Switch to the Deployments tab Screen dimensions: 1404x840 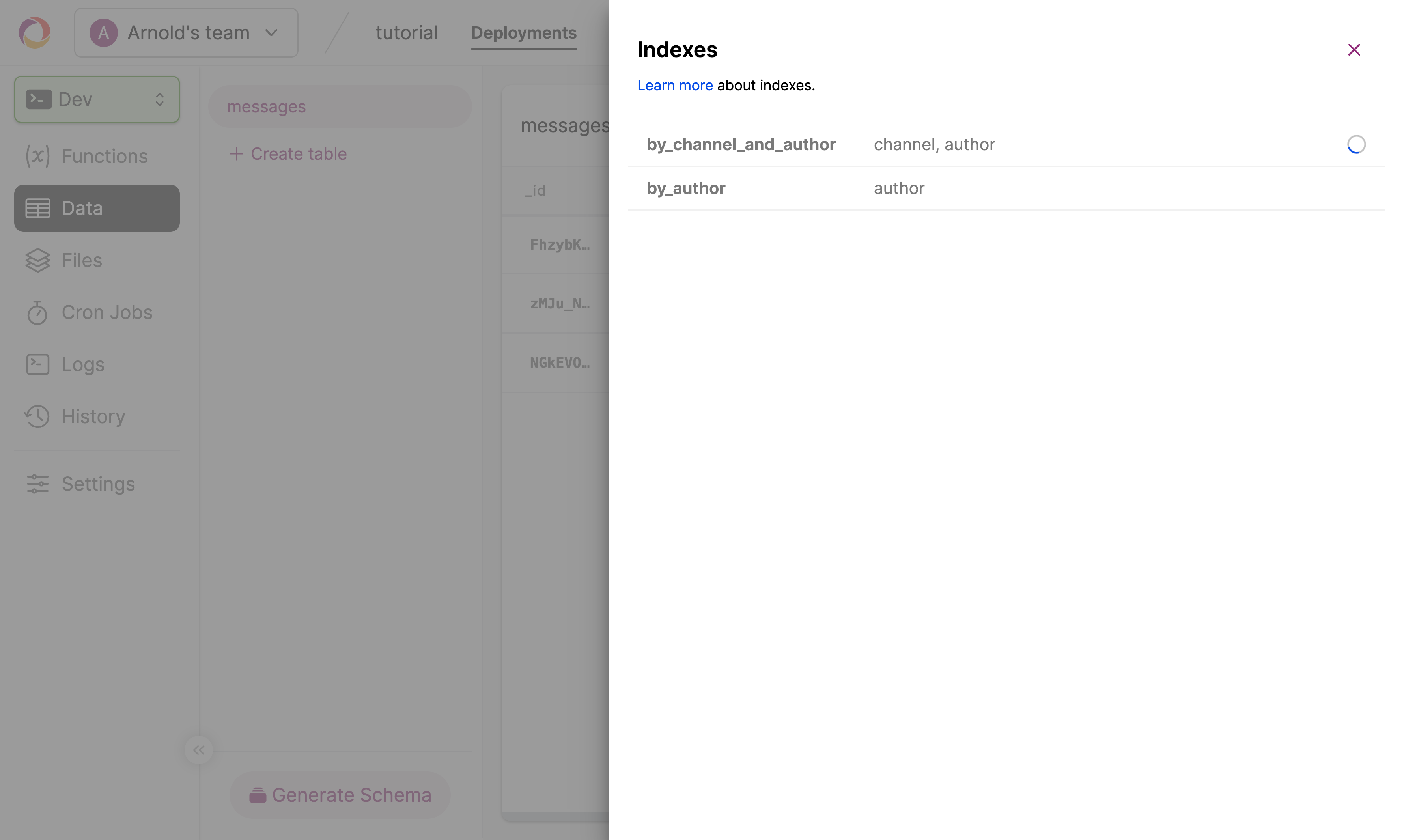point(523,33)
